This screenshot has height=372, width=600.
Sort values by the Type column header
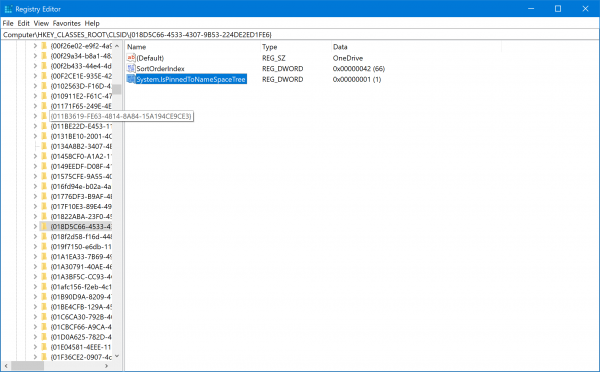[295, 47]
